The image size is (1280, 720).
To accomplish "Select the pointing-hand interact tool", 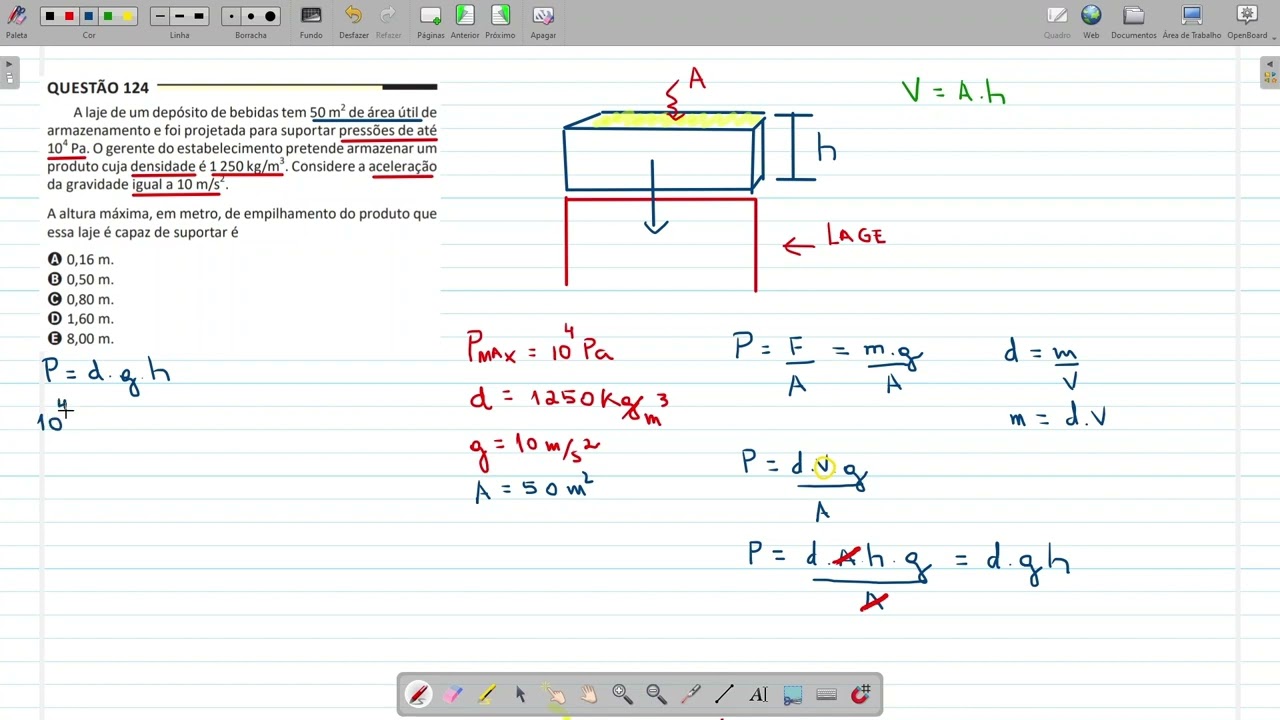I will coord(554,694).
